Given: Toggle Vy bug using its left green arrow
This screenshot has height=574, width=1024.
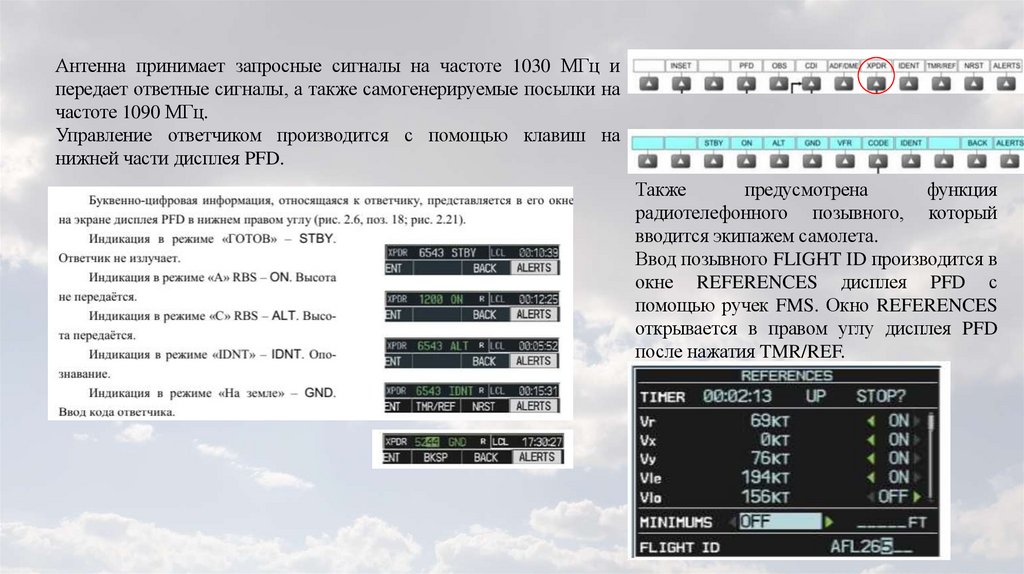Looking at the screenshot, I should pyautogui.click(x=871, y=458).
